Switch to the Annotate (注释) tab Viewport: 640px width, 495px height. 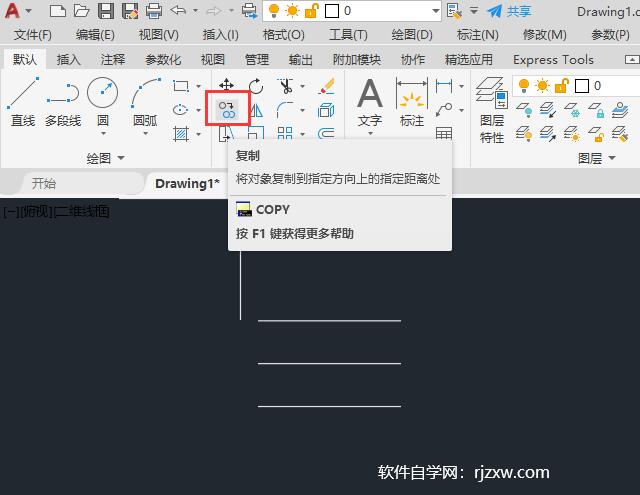113,60
